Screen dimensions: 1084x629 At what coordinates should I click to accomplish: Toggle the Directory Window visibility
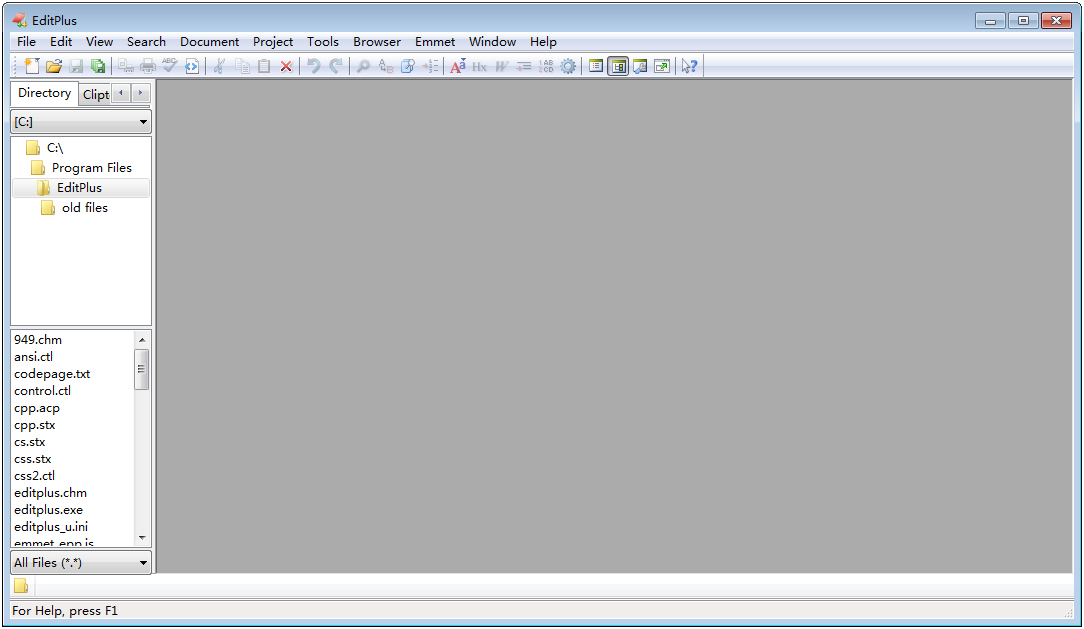pyautogui.click(x=619, y=66)
